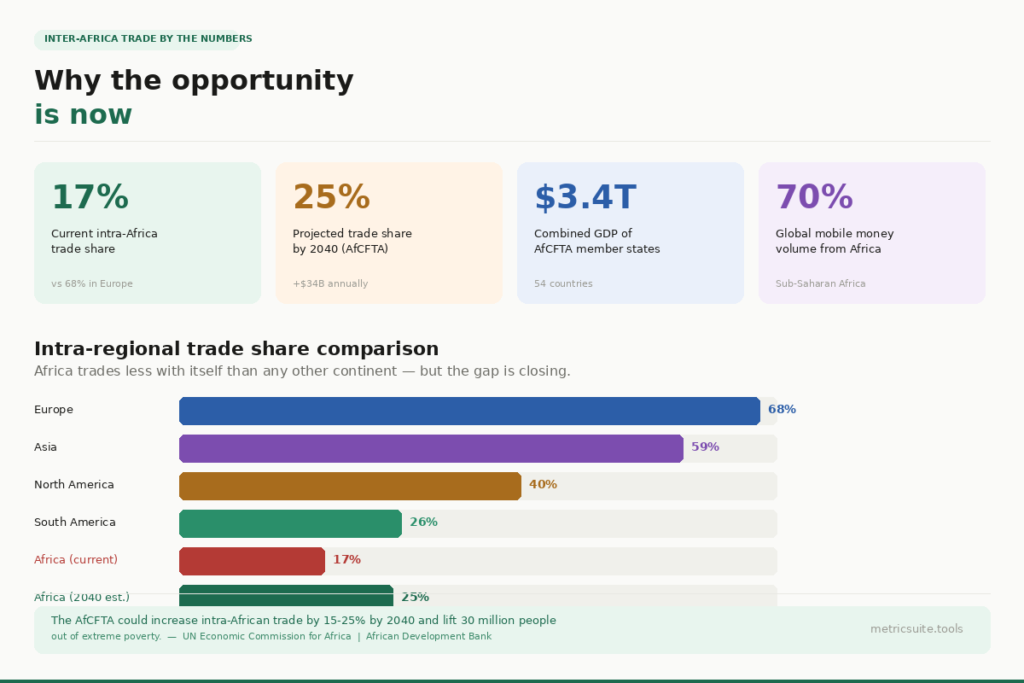Click the 40% North America value label
This screenshot has width=1024, height=683.
[543, 485]
